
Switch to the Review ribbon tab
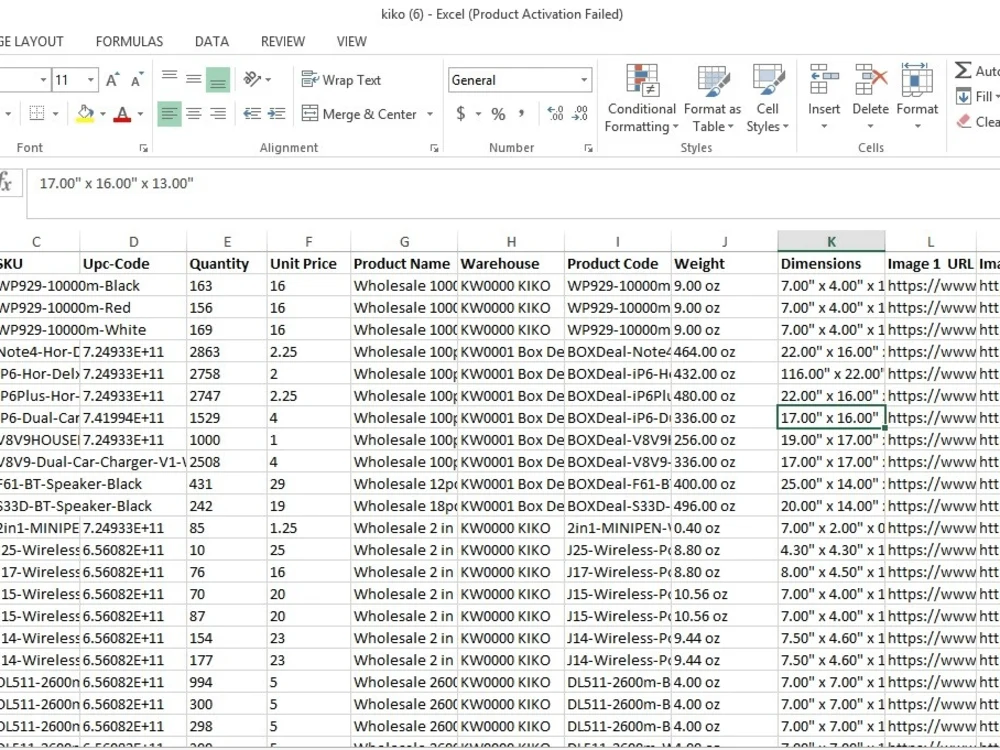click(x=283, y=41)
